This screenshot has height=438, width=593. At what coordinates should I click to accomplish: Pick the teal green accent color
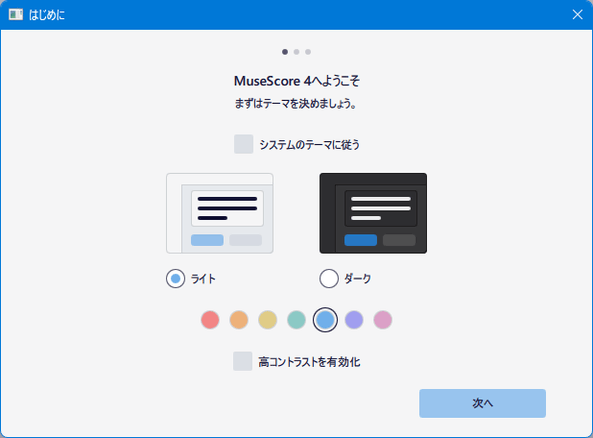pos(296,320)
